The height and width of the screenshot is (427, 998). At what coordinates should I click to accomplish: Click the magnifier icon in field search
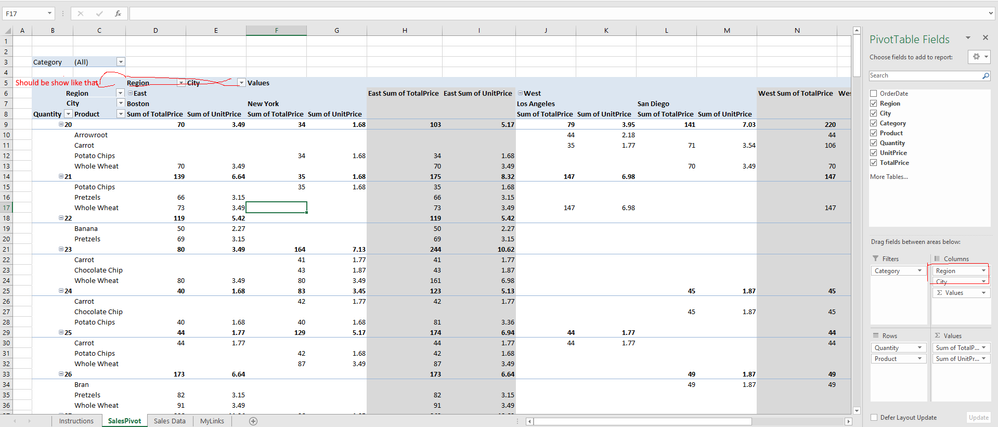coord(985,75)
